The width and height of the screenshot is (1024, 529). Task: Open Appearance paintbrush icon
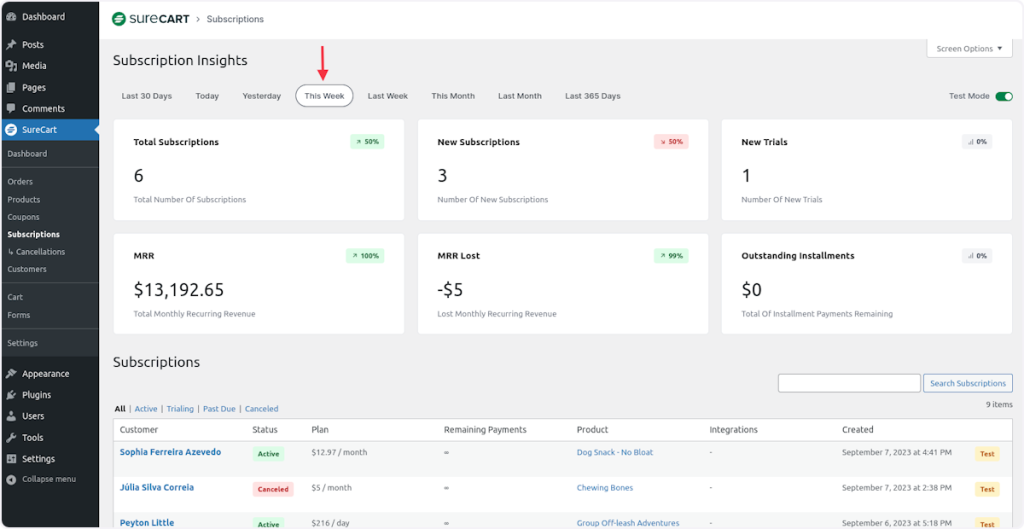(x=11, y=374)
